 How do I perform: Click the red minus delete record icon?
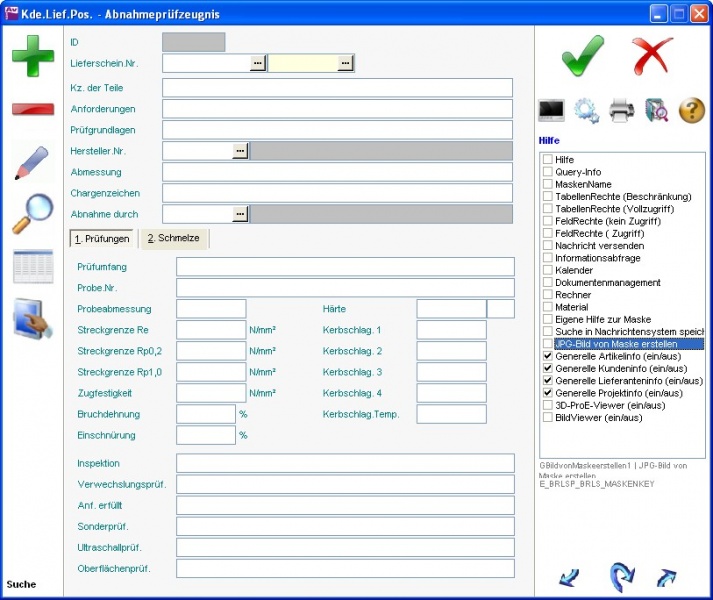tap(33, 109)
